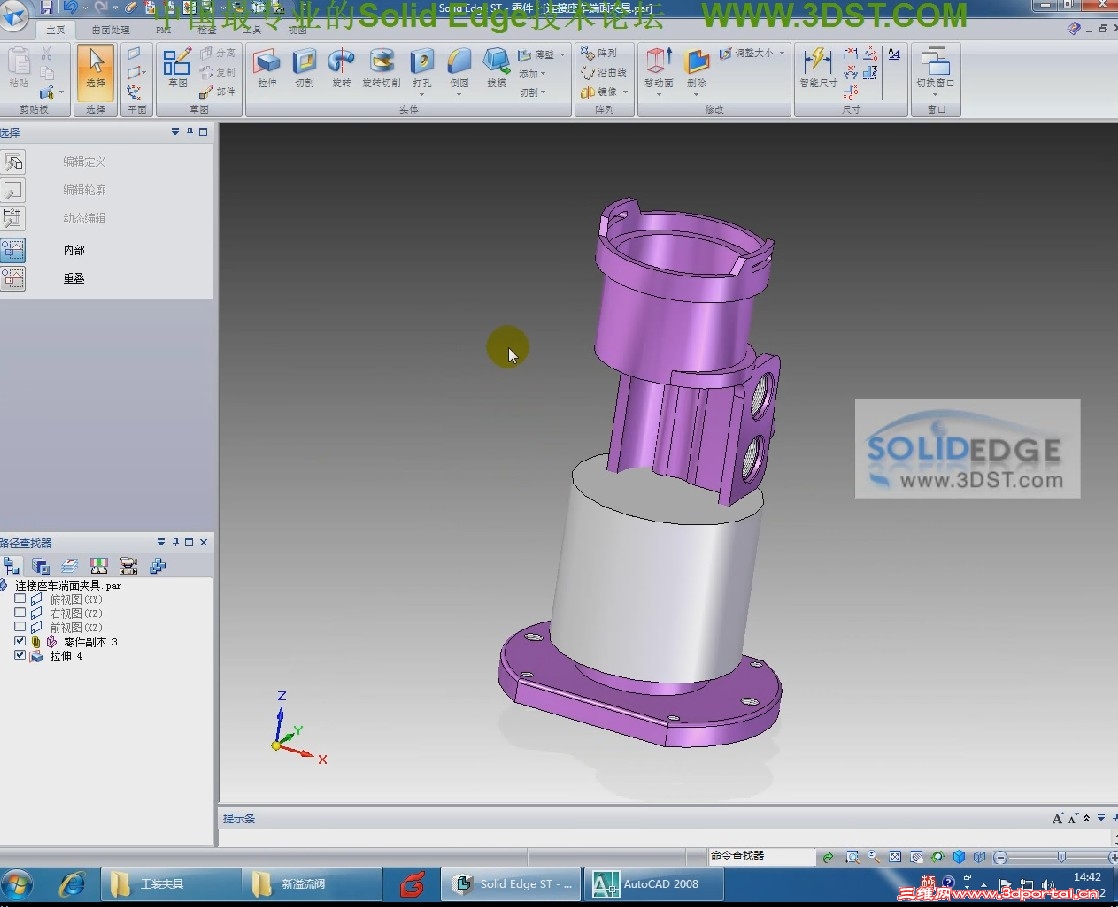The image size is (1118, 907).
Task: Expand the 切割 dropdown under 添加
Action: pos(533,93)
